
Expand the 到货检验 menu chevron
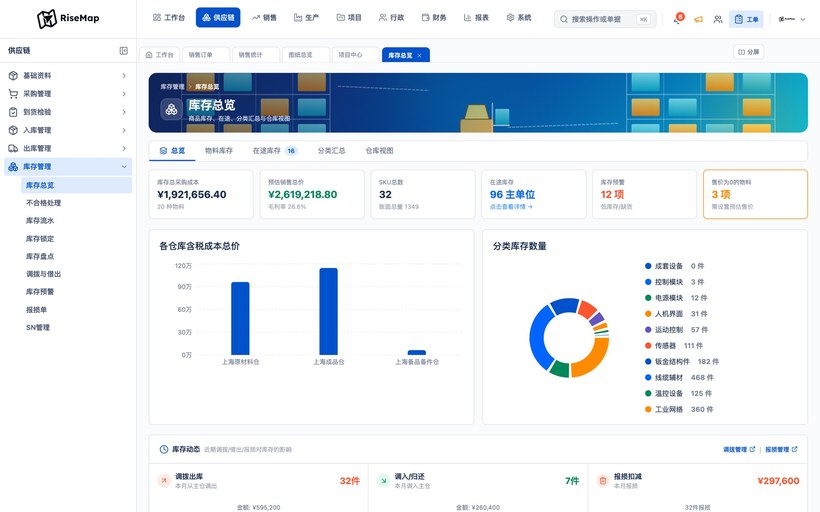tap(124, 112)
